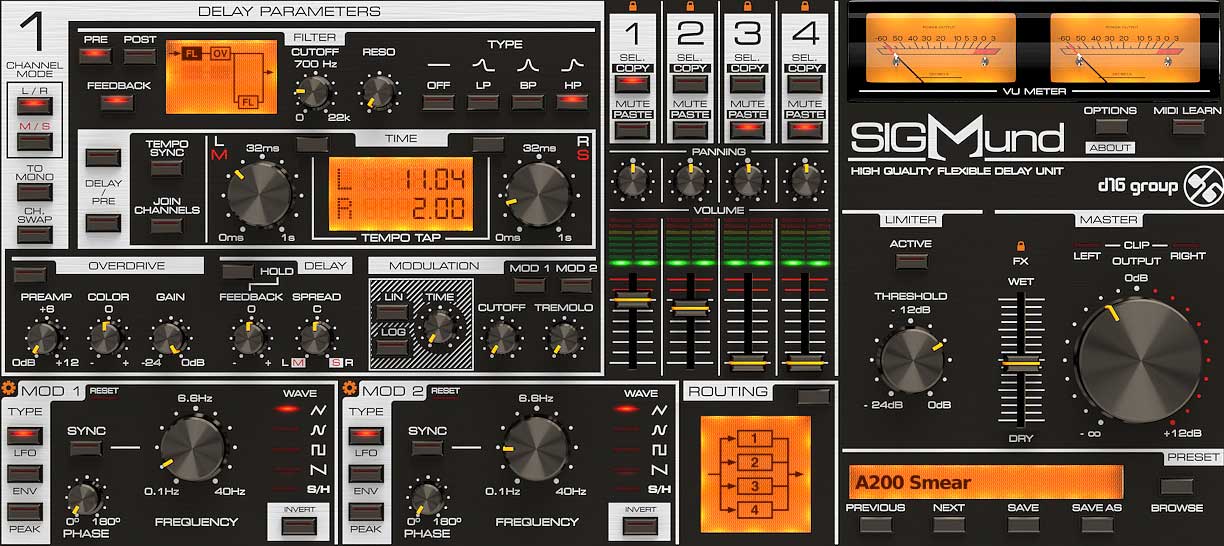Toggle the FEEDBACK filter button
The height and width of the screenshot is (546, 1224).
pyautogui.click(x=118, y=101)
